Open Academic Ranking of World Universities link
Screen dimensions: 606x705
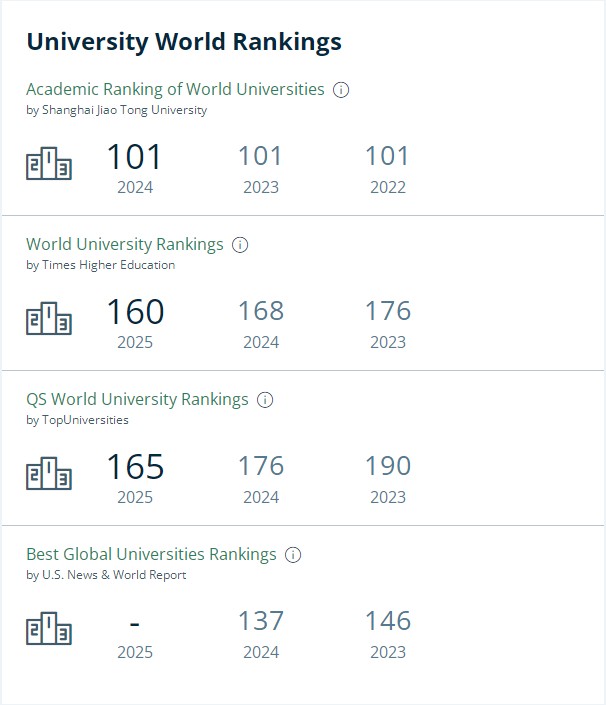click(x=175, y=89)
